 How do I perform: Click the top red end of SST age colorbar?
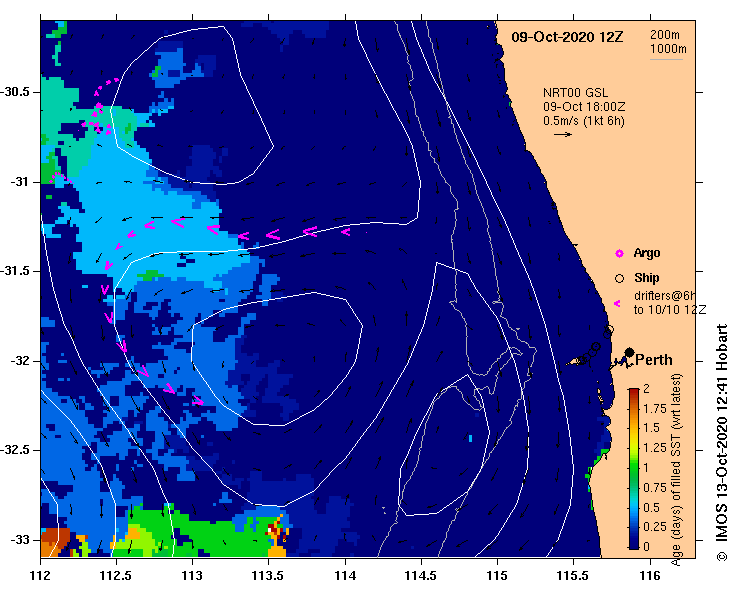click(x=634, y=392)
